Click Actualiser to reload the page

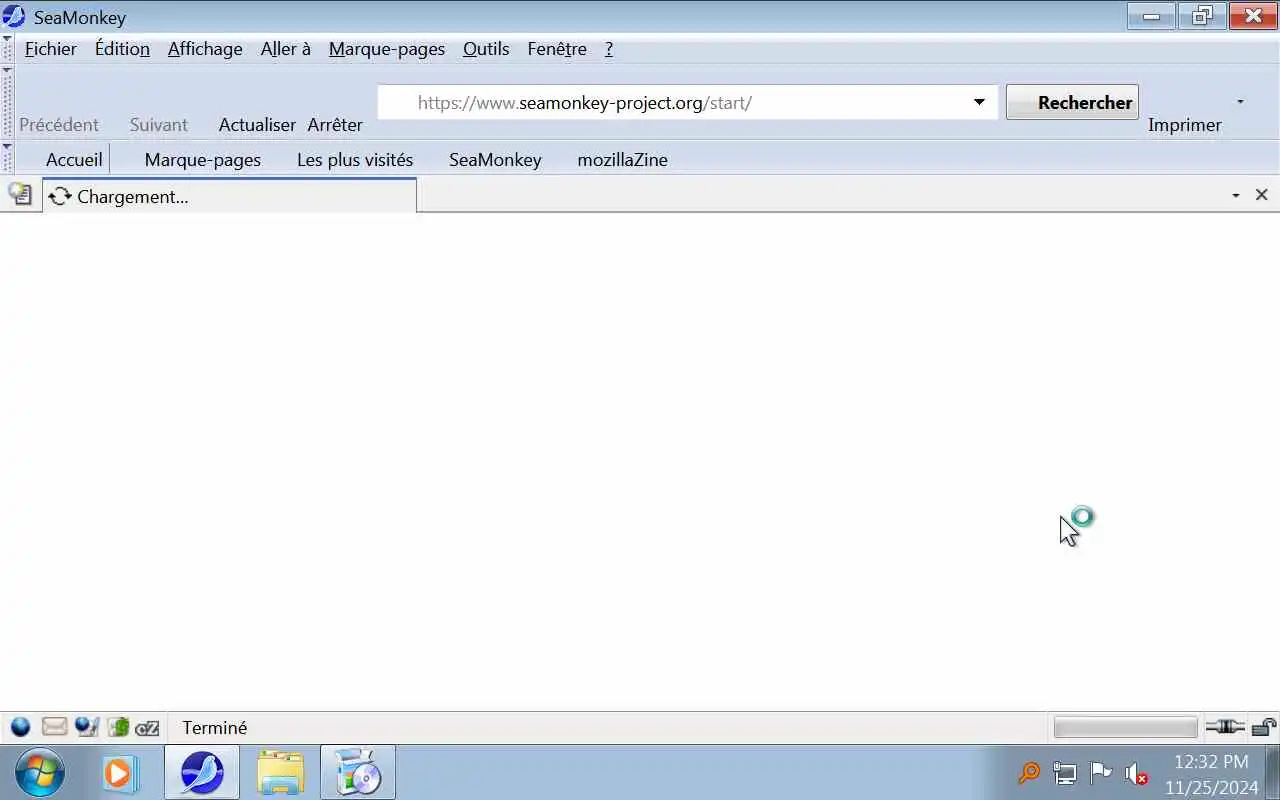click(x=257, y=124)
